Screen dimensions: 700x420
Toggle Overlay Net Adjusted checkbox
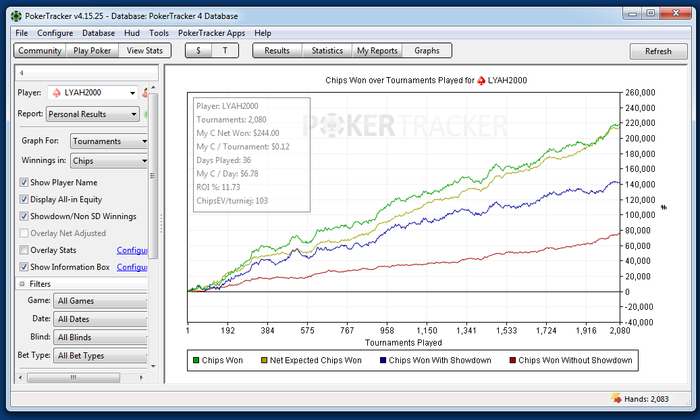tap(24, 233)
